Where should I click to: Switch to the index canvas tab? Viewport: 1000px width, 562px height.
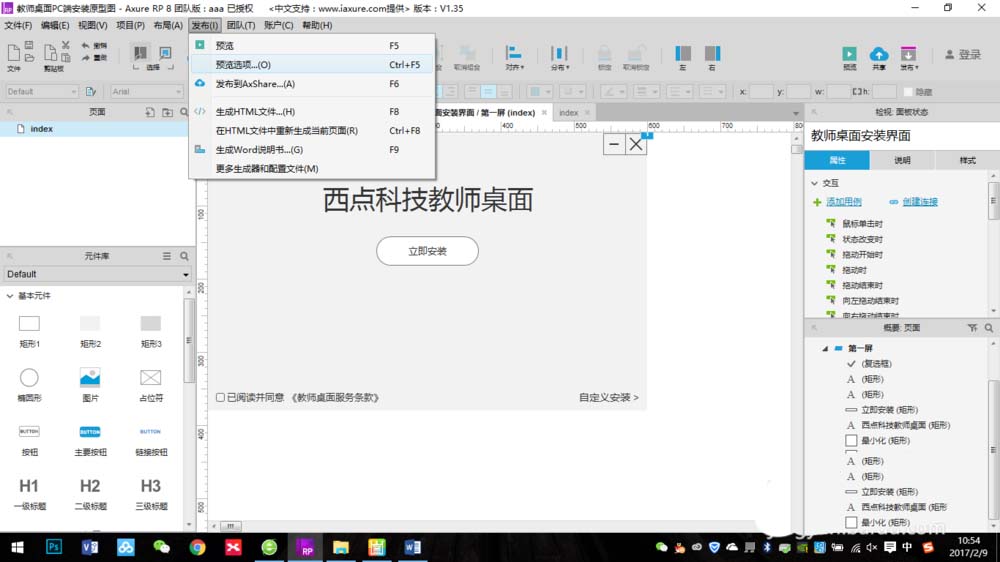pyautogui.click(x=568, y=113)
